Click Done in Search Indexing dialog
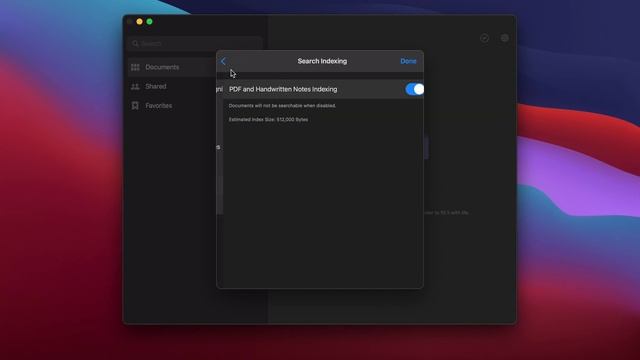The height and width of the screenshot is (360, 640). (408, 61)
